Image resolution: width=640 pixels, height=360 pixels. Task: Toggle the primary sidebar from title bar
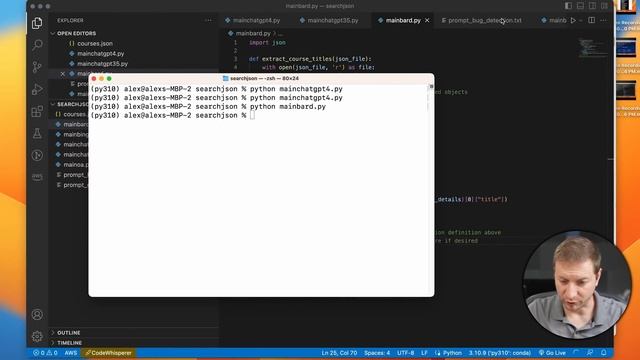569,6
